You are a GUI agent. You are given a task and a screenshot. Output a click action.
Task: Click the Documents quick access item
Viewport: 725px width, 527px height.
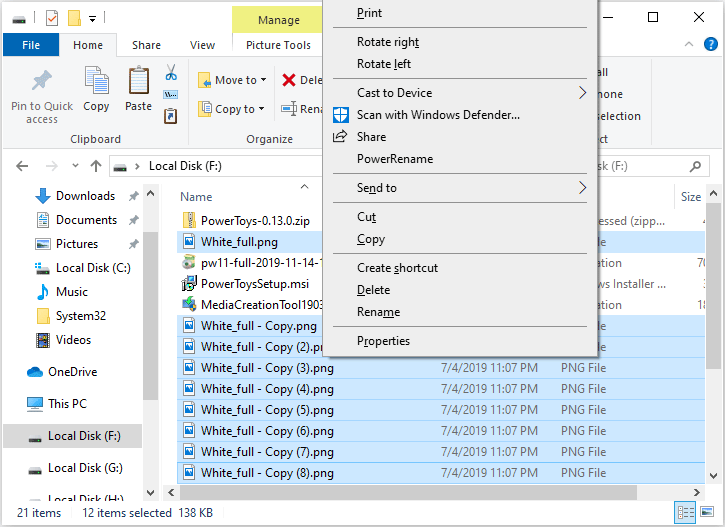tap(86, 220)
